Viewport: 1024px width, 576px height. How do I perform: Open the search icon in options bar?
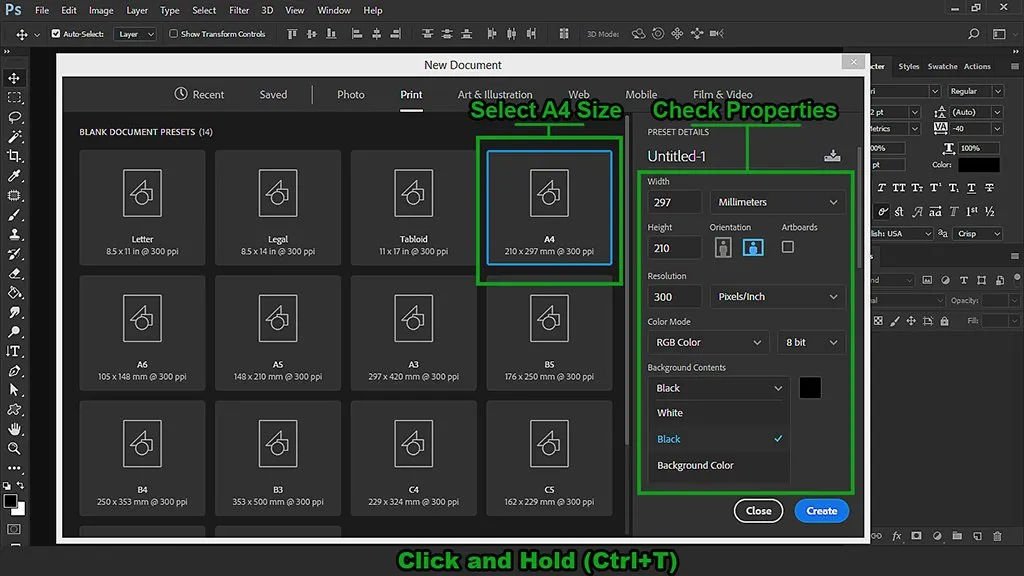point(974,33)
